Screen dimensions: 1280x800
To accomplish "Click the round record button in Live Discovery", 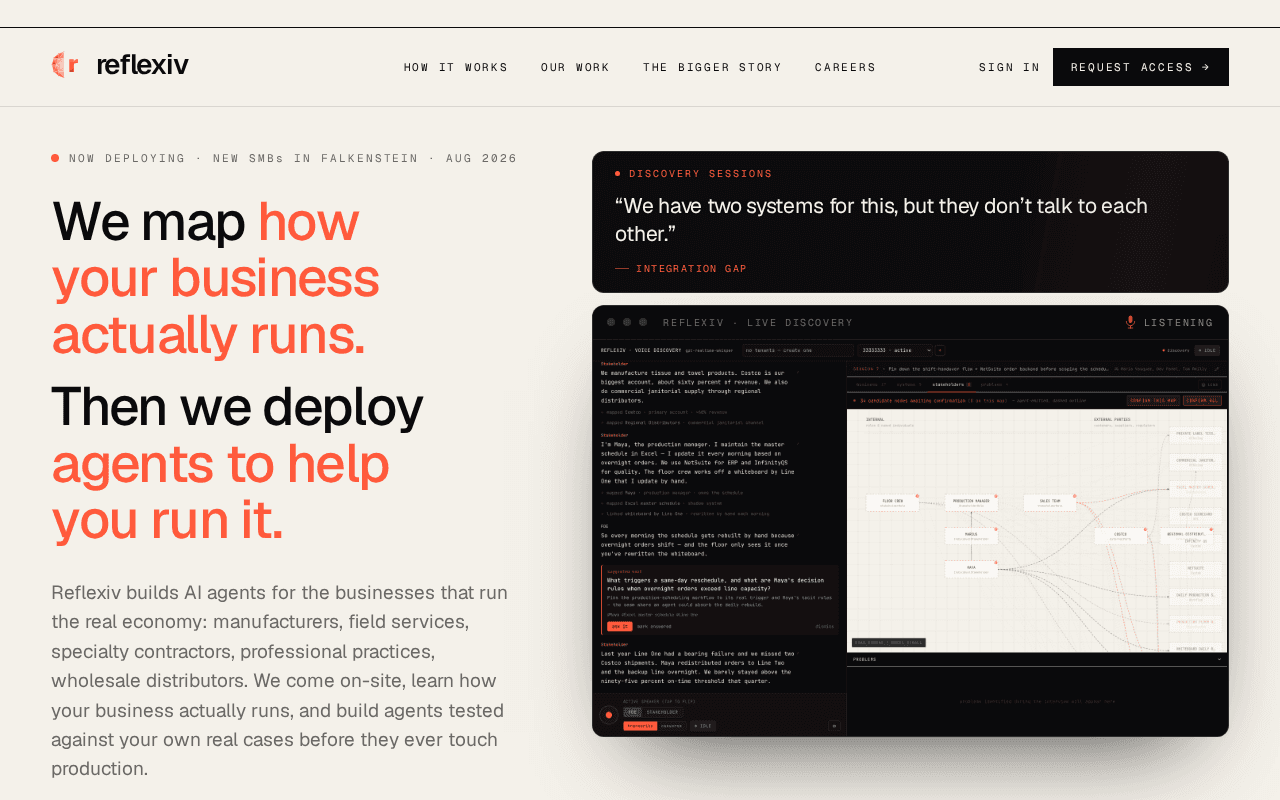I will click(x=608, y=715).
